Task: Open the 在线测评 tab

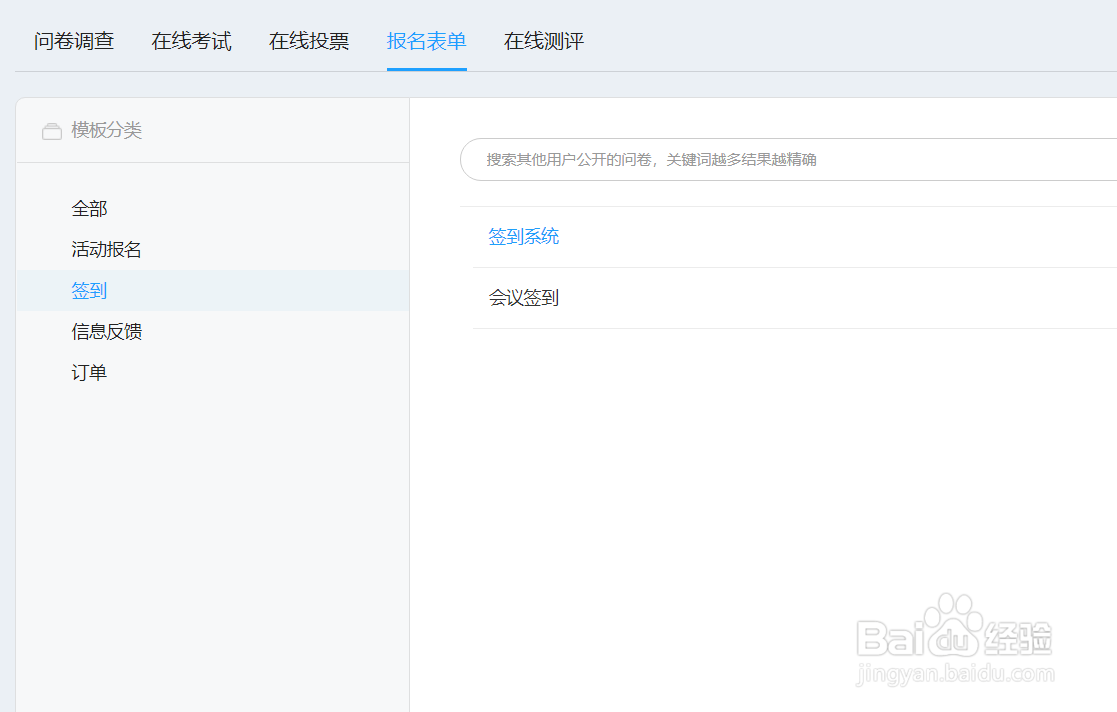Action: click(544, 41)
